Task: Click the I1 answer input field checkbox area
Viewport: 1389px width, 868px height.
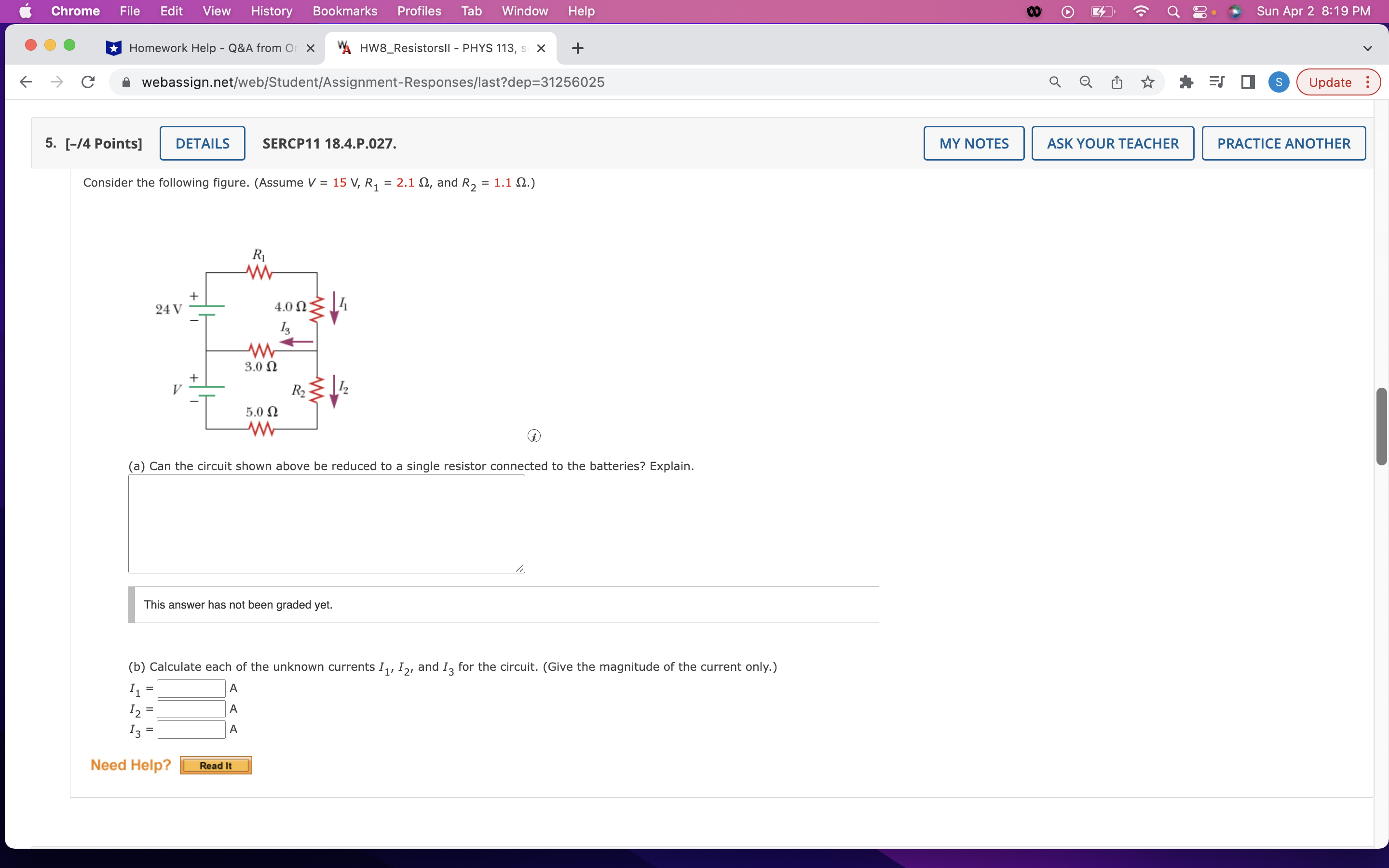Action: click(x=191, y=688)
